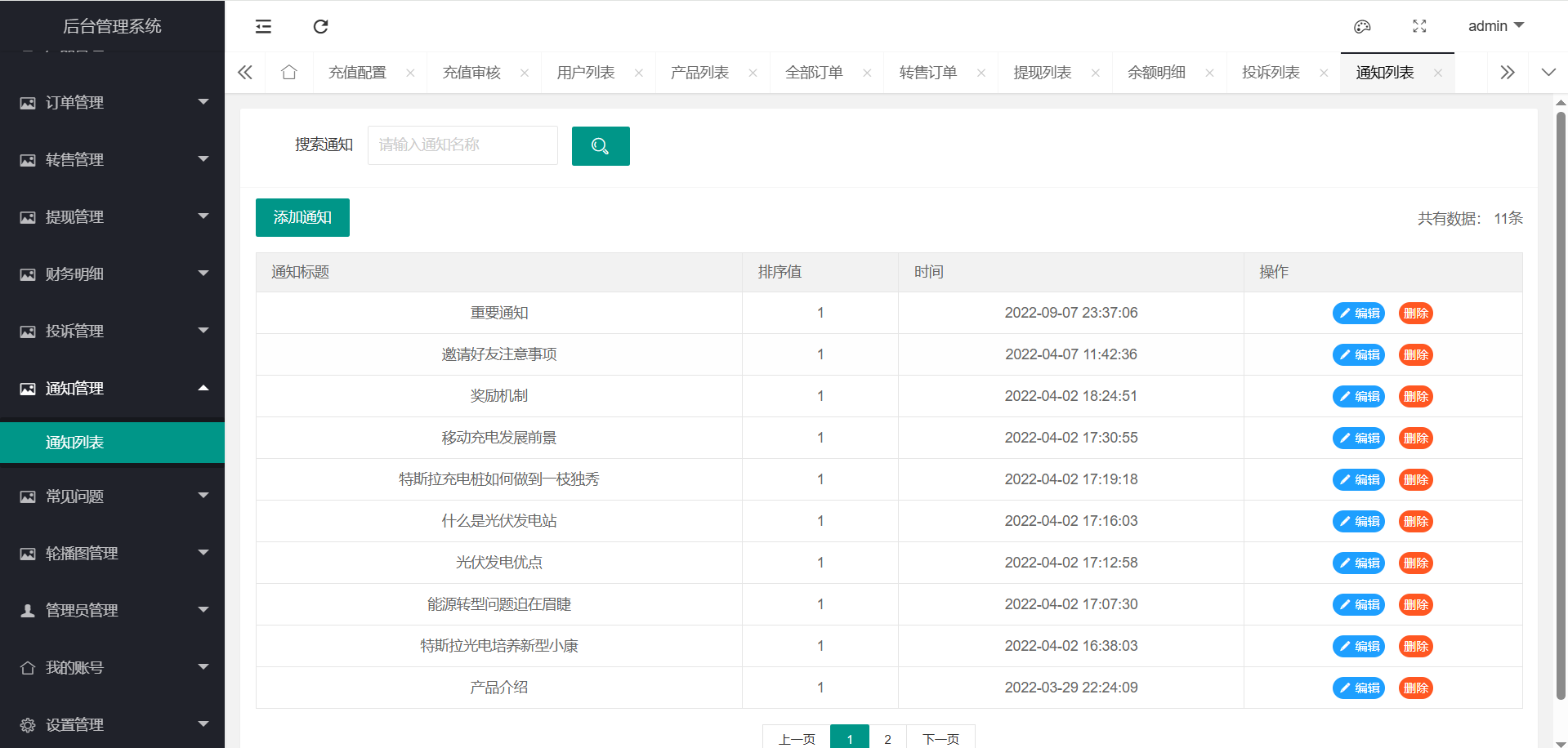Click the 请输入通知名称 search field
Screen dimensions: 1568x748
point(462,145)
